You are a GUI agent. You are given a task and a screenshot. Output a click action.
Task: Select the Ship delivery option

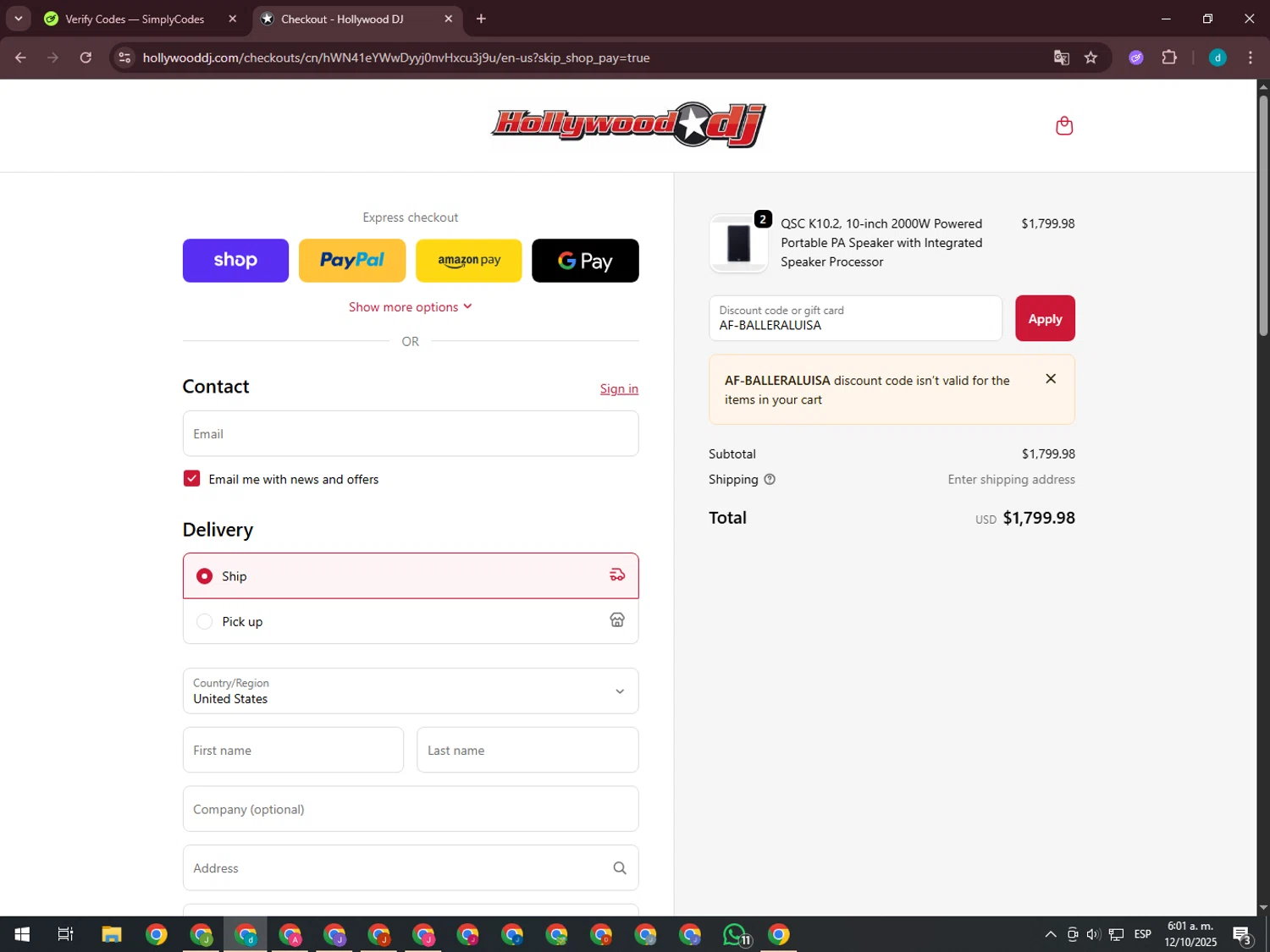411,575
